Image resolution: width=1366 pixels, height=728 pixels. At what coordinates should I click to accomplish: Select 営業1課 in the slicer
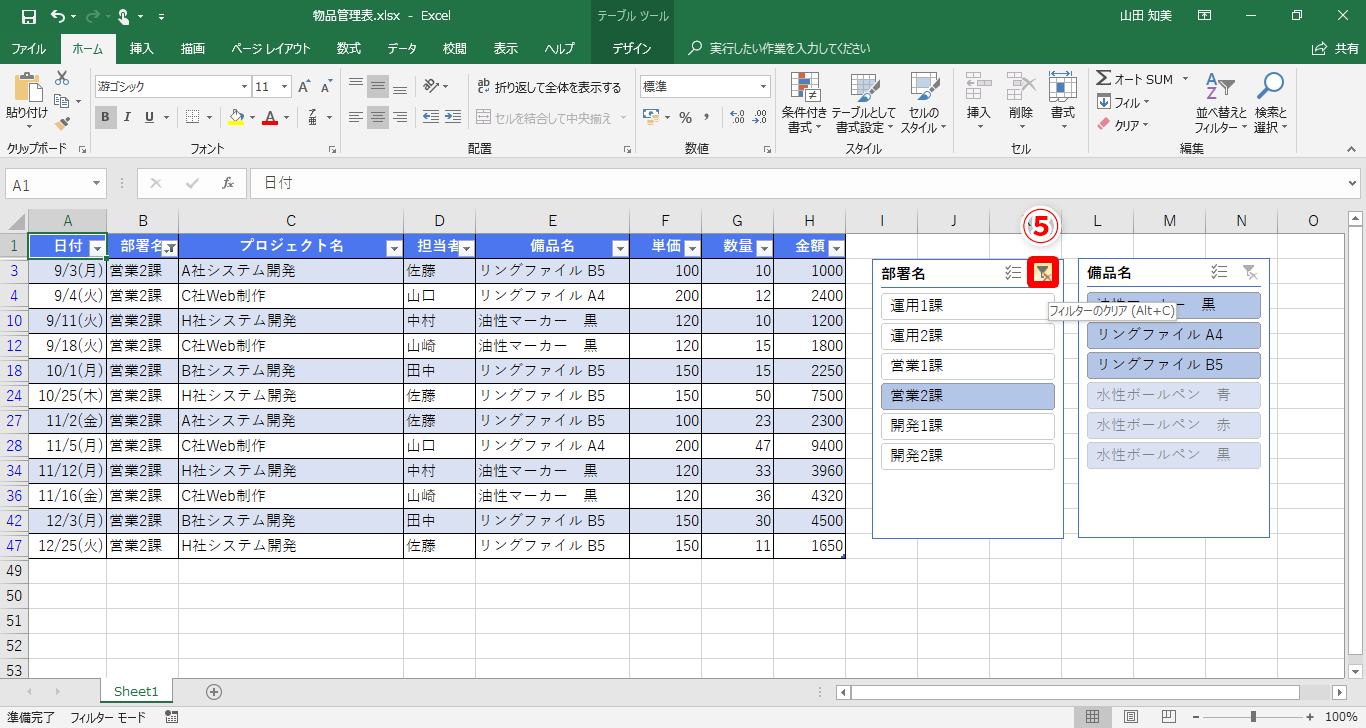968,366
